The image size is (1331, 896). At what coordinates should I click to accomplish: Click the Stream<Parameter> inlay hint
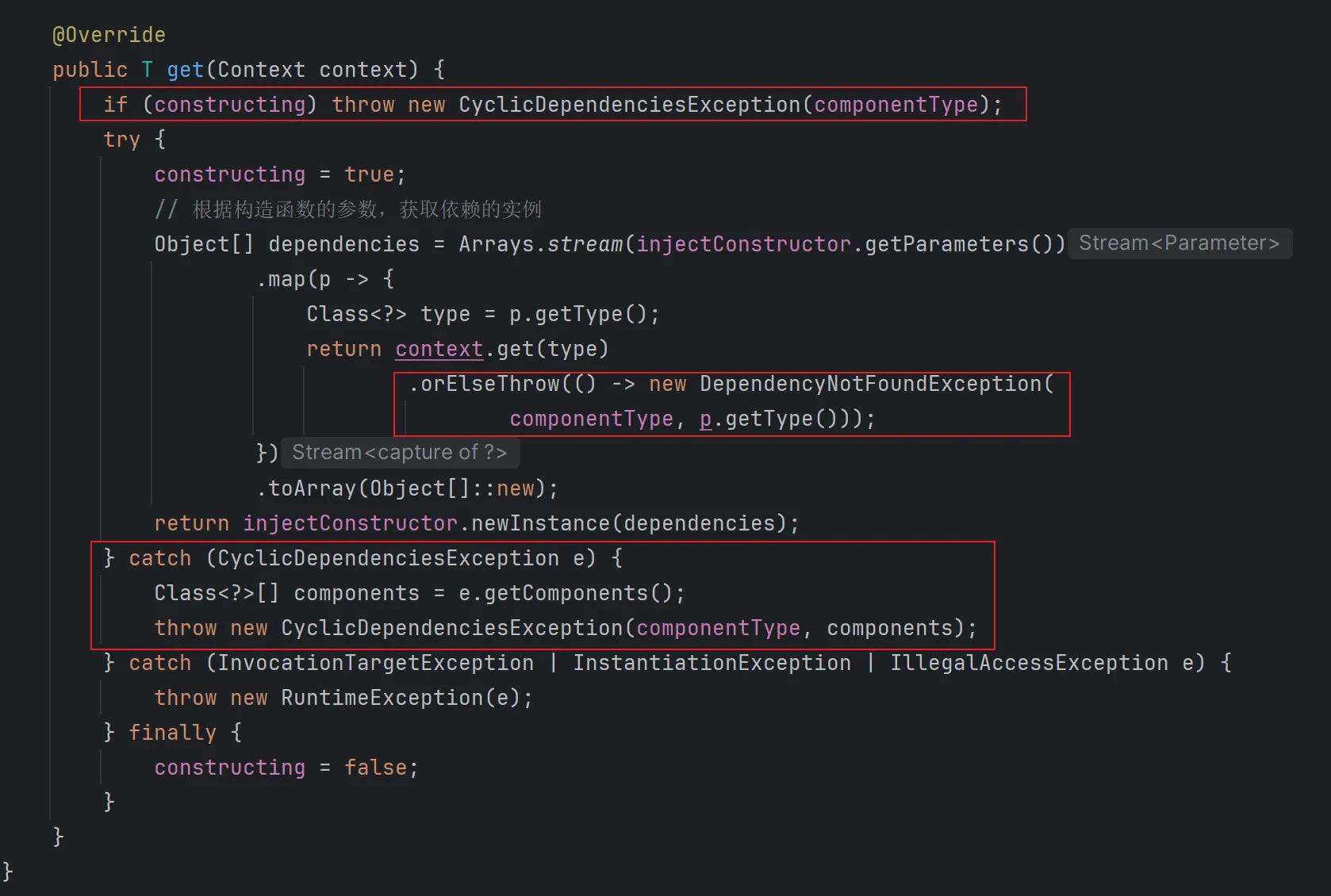[1179, 243]
